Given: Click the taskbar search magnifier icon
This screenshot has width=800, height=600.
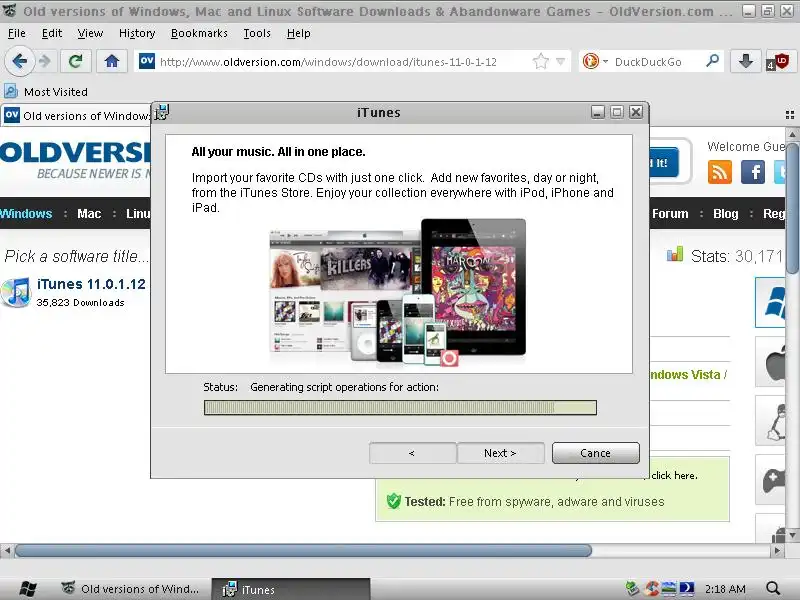Looking at the screenshot, I should tap(773, 589).
